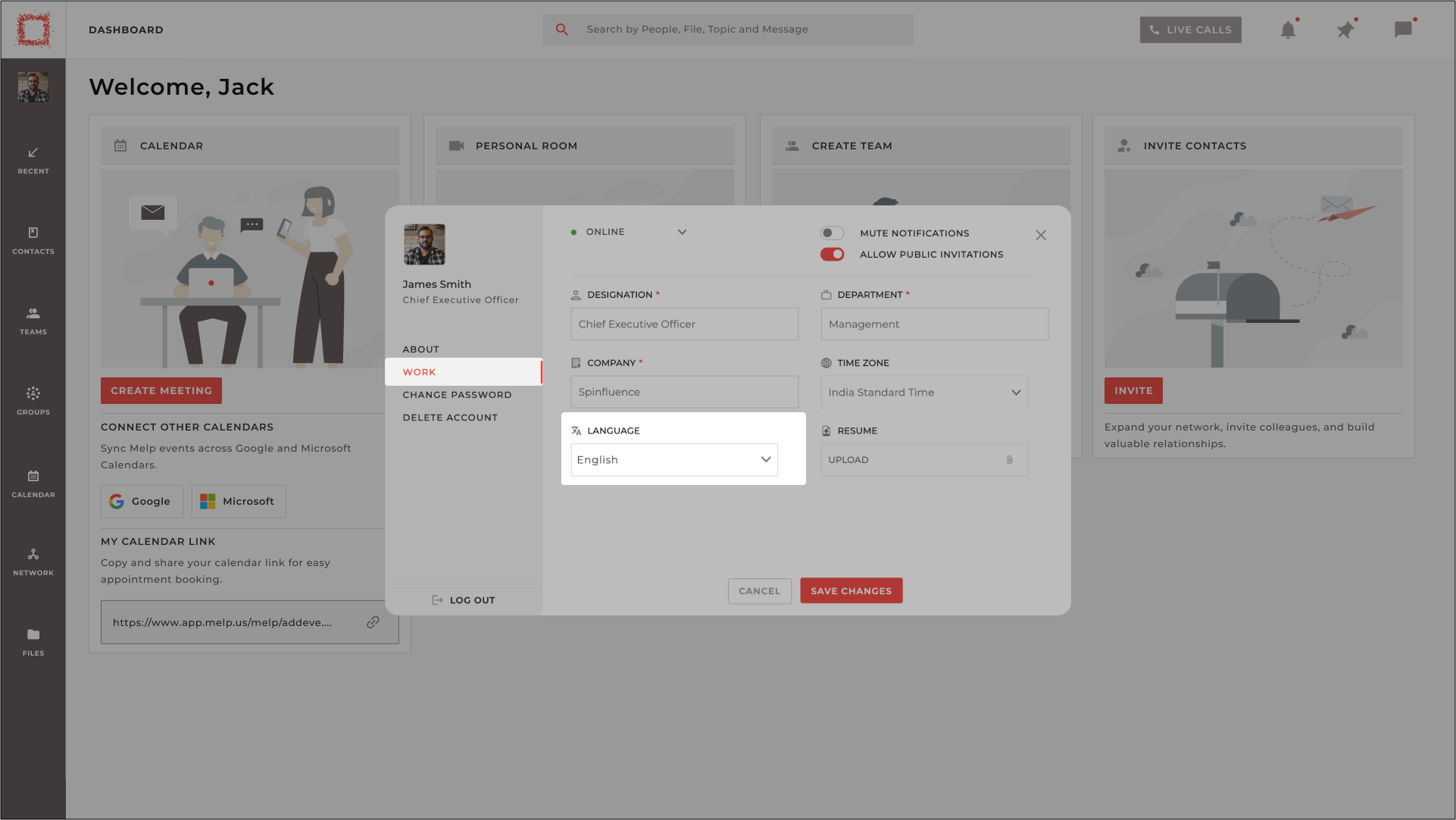Toggle Mute Notifications switch
This screenshot has height=820, width=1456.
coord(832,233)
